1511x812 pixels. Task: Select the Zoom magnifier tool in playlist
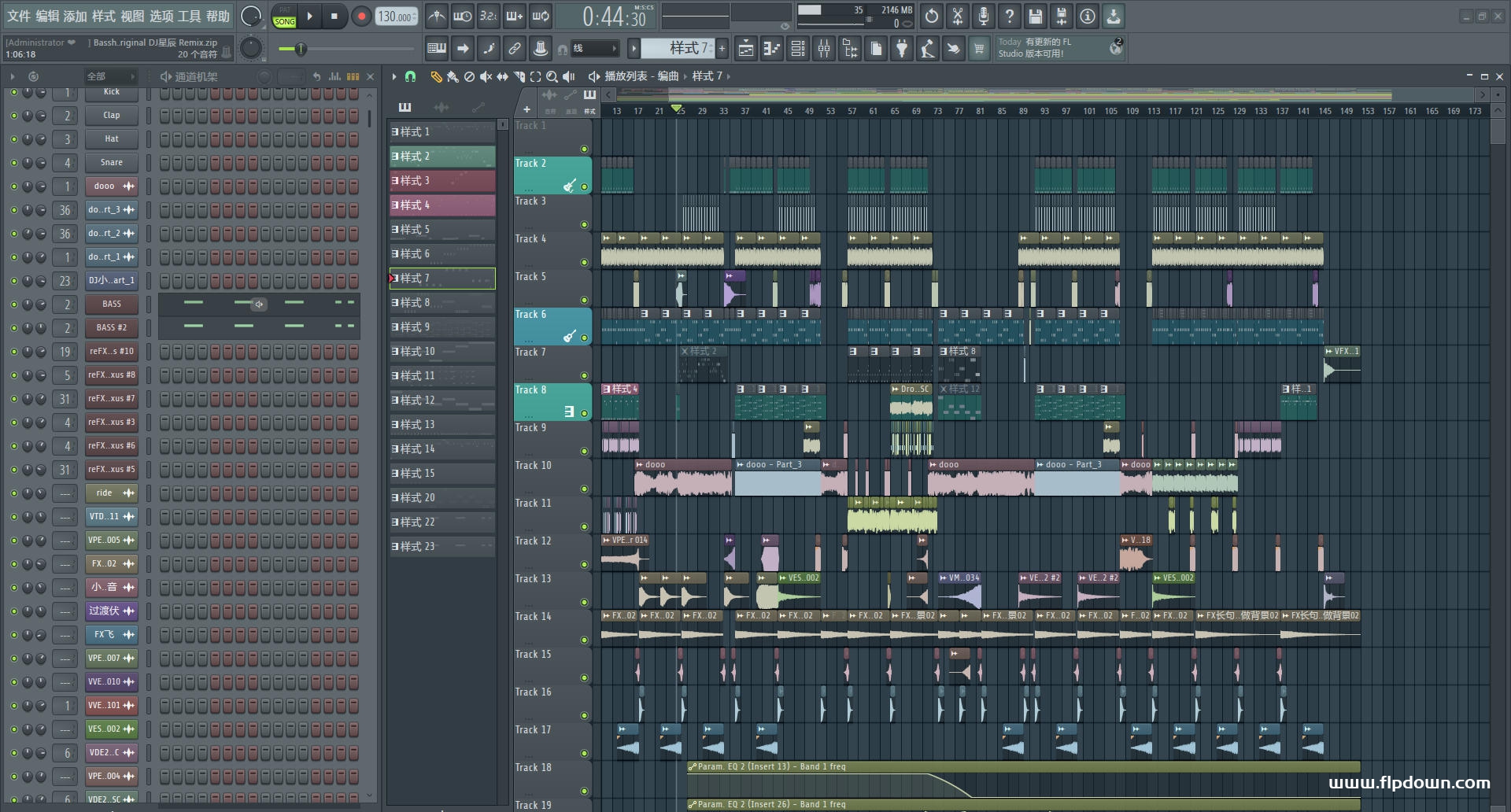(551, 76)
